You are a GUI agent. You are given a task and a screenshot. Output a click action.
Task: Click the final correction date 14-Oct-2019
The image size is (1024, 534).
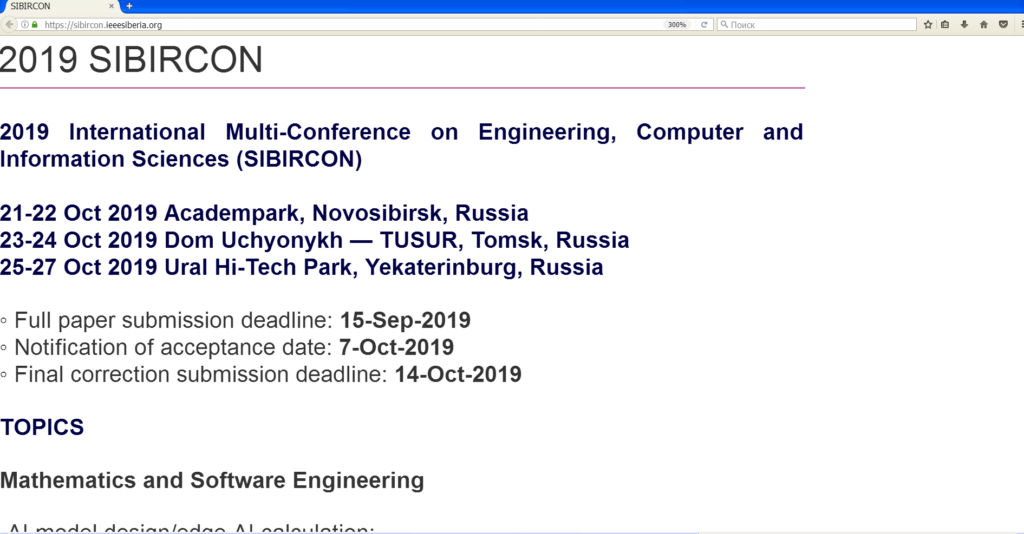(458, 375)
